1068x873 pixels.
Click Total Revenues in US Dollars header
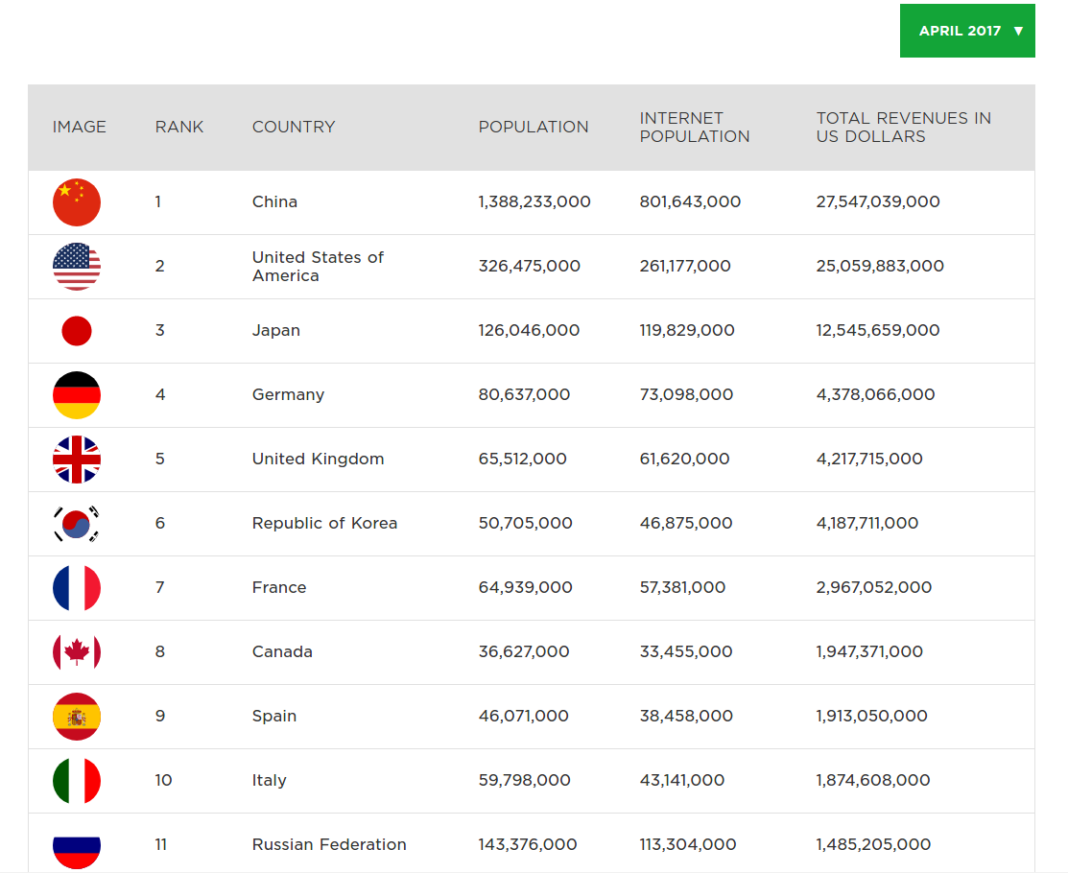coord(903,127)
